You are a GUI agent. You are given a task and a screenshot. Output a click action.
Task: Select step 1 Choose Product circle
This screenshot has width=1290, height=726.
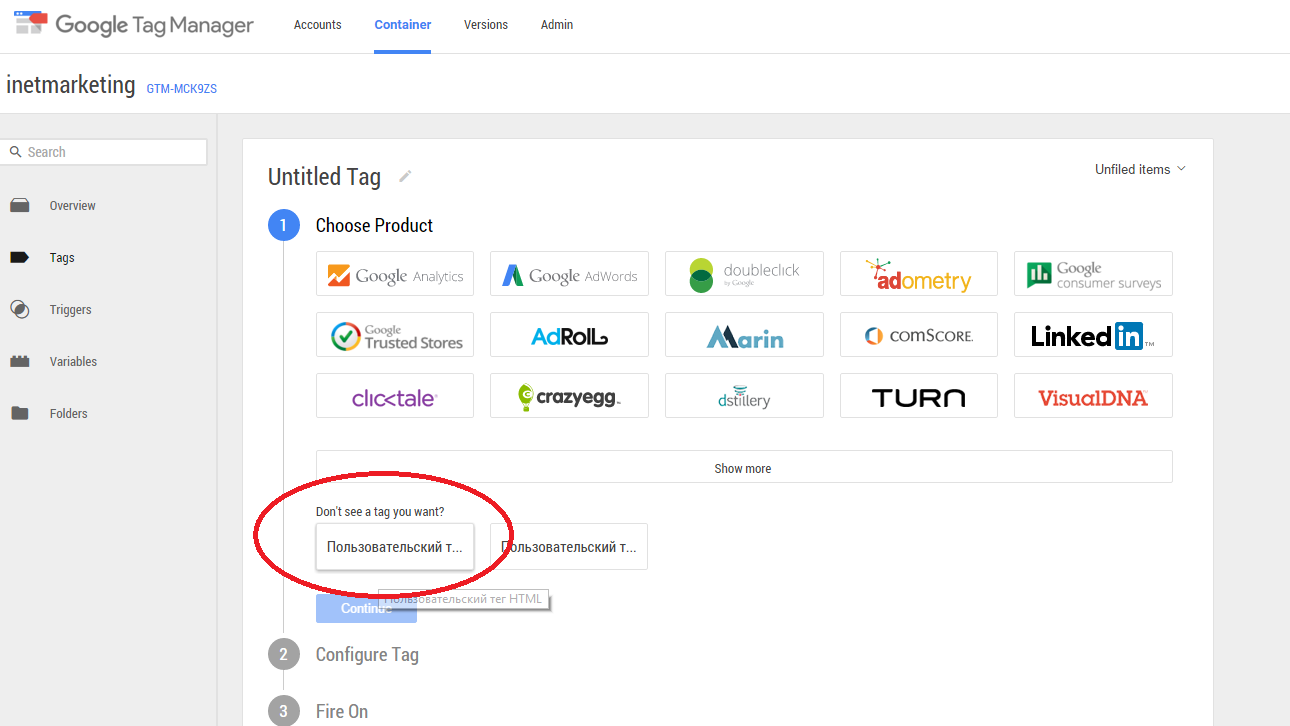tap(284, 226)
